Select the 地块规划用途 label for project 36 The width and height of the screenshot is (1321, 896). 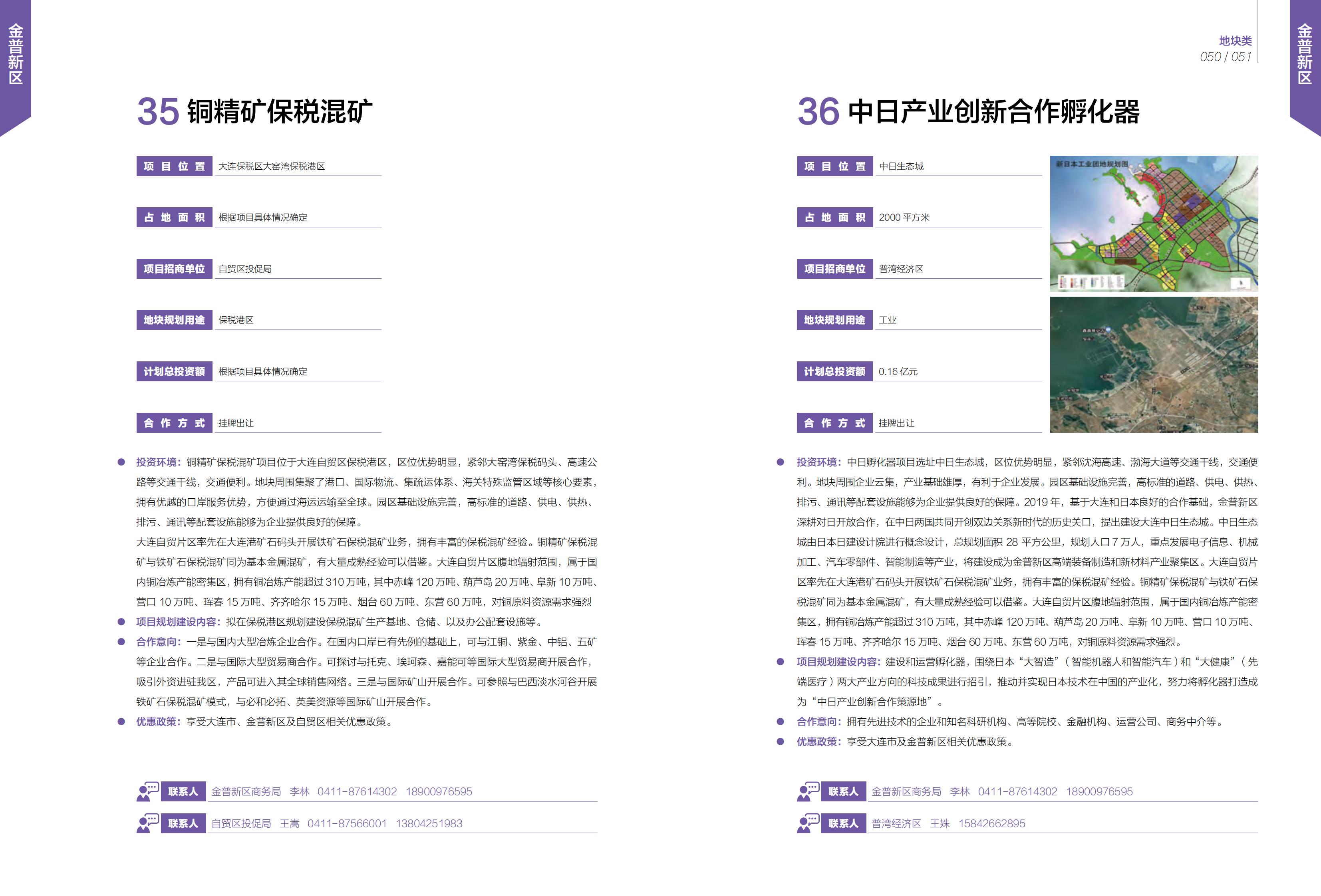point(835,320)
